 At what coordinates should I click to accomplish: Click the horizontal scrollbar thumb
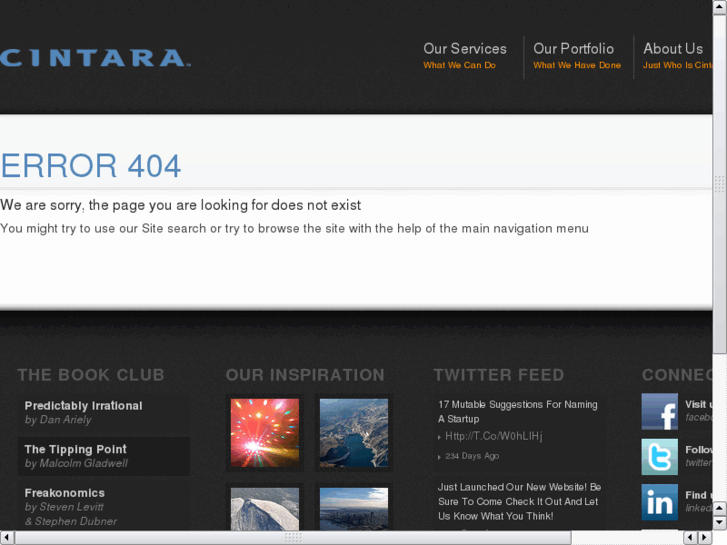tap(293, 538)
